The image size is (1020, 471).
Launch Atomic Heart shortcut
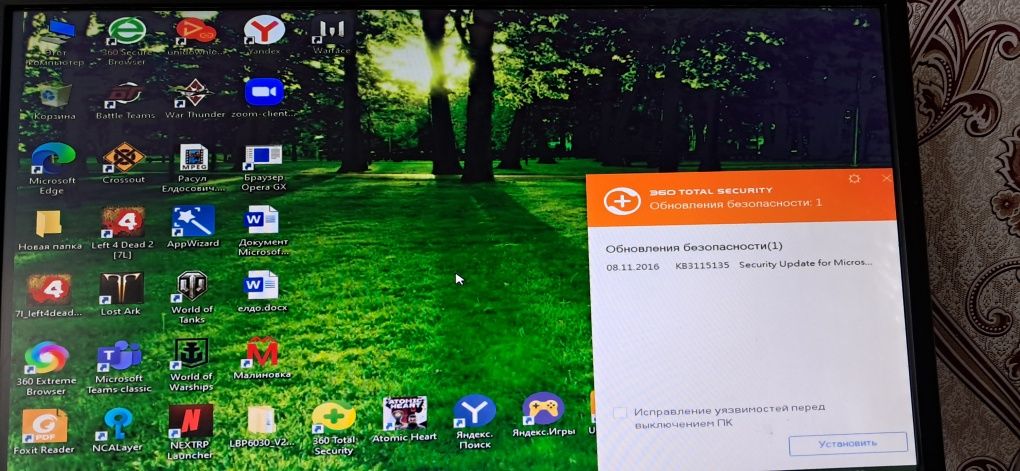coord(404,420)
